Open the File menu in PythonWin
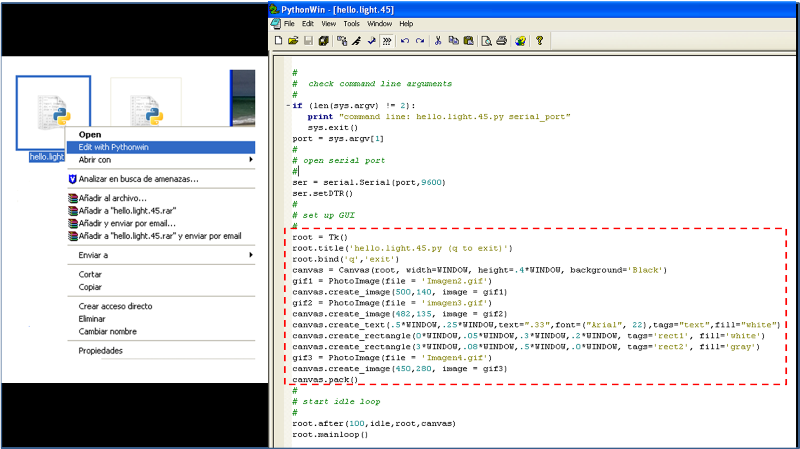 click(x=289, y=23)
